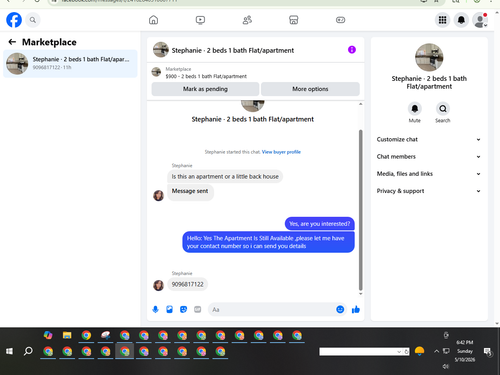Open the Marketplace storefront icon
This screenshot has width=500, height=375.
point(294,20)
